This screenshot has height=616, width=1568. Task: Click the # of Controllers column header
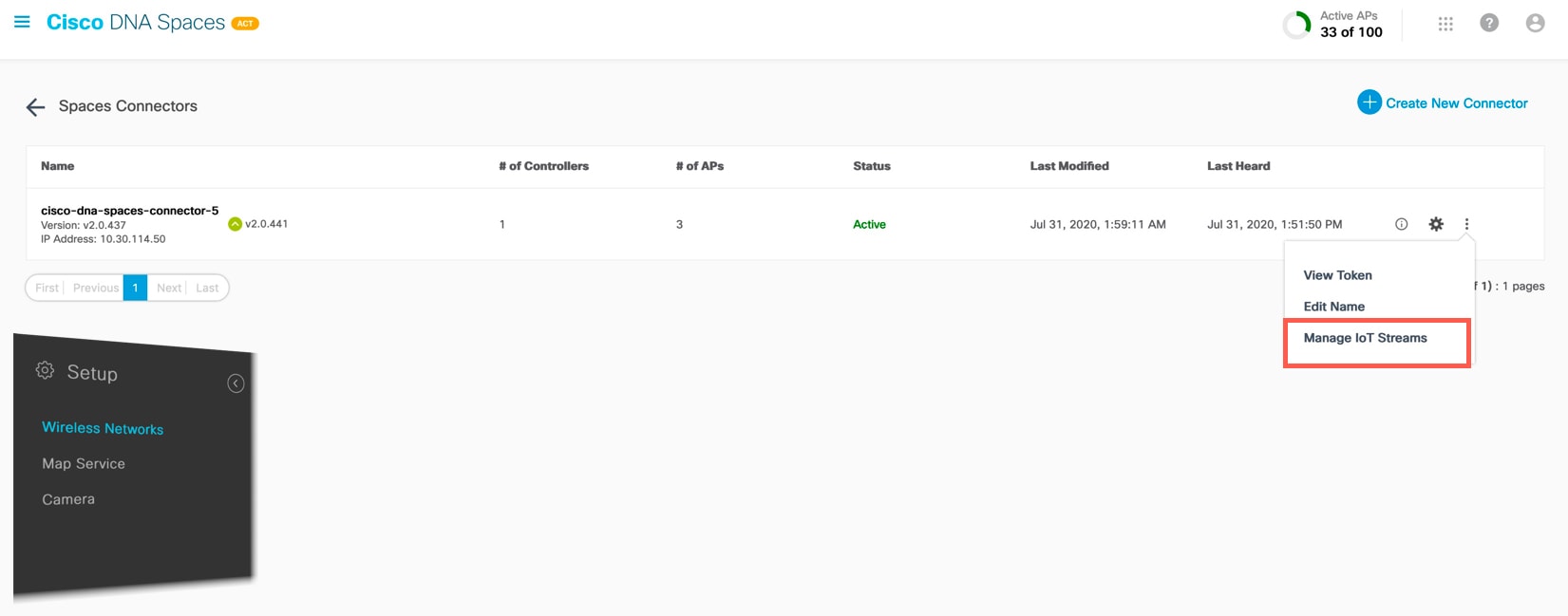[x=543, y=166]
